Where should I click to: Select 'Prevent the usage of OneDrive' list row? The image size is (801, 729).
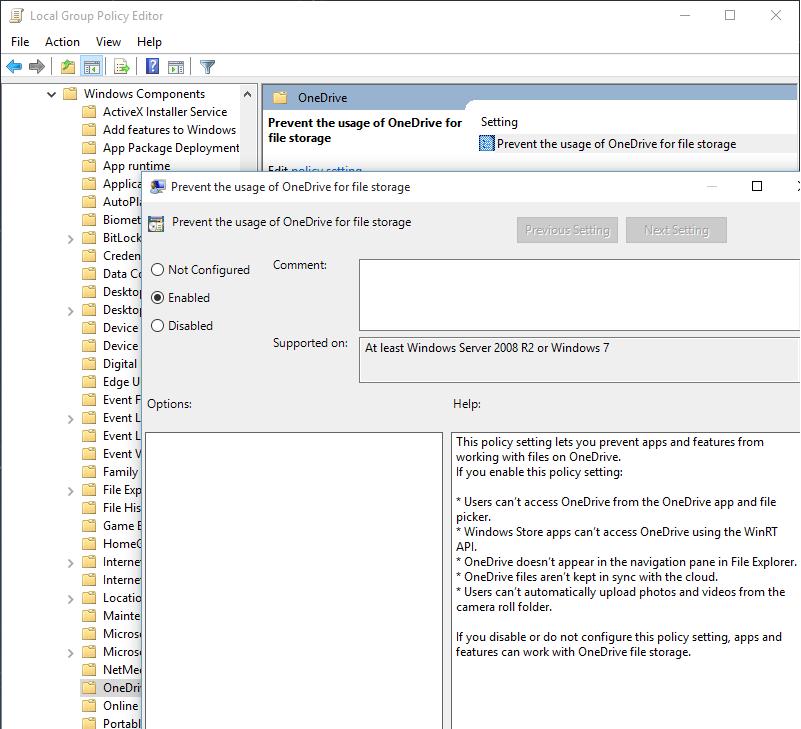tap(637, 144)
